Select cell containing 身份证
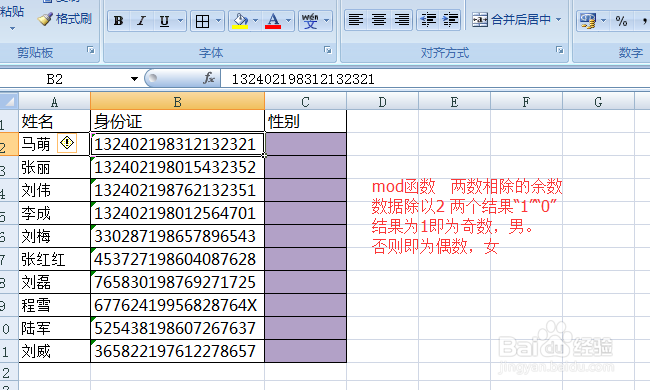 point(177,121)
